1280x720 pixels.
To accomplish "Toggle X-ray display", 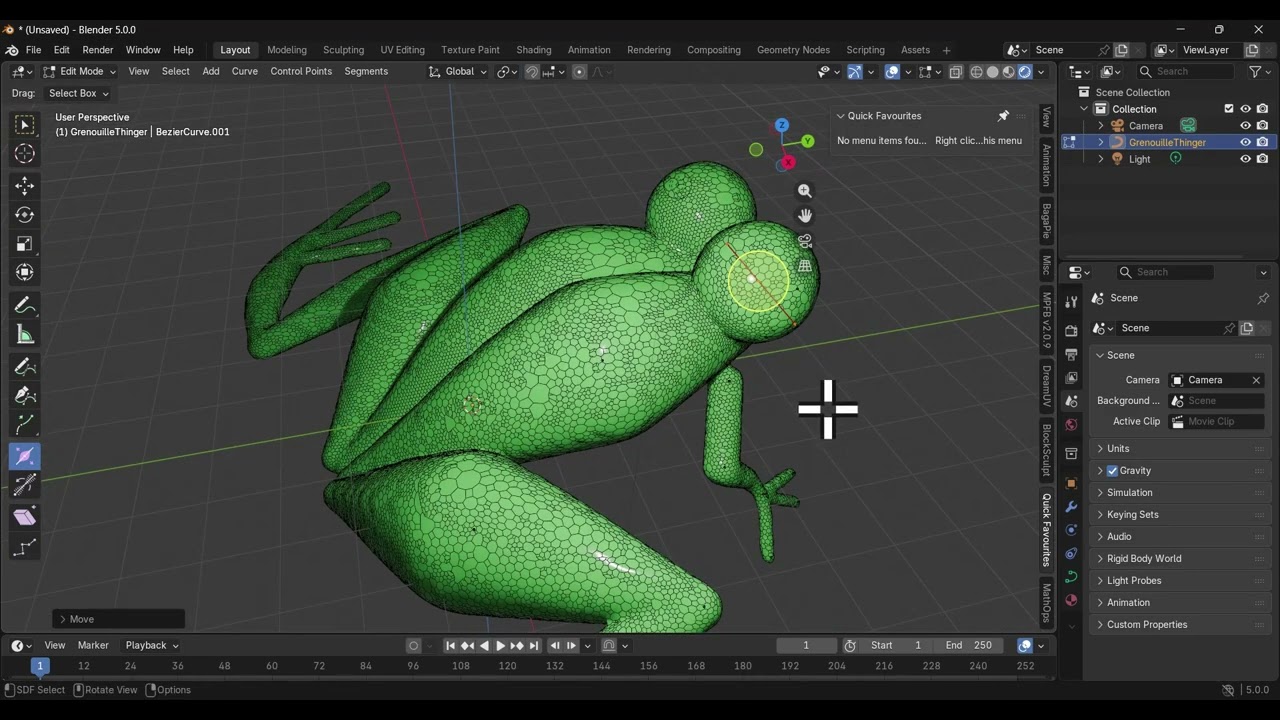I will click(956, 72).
